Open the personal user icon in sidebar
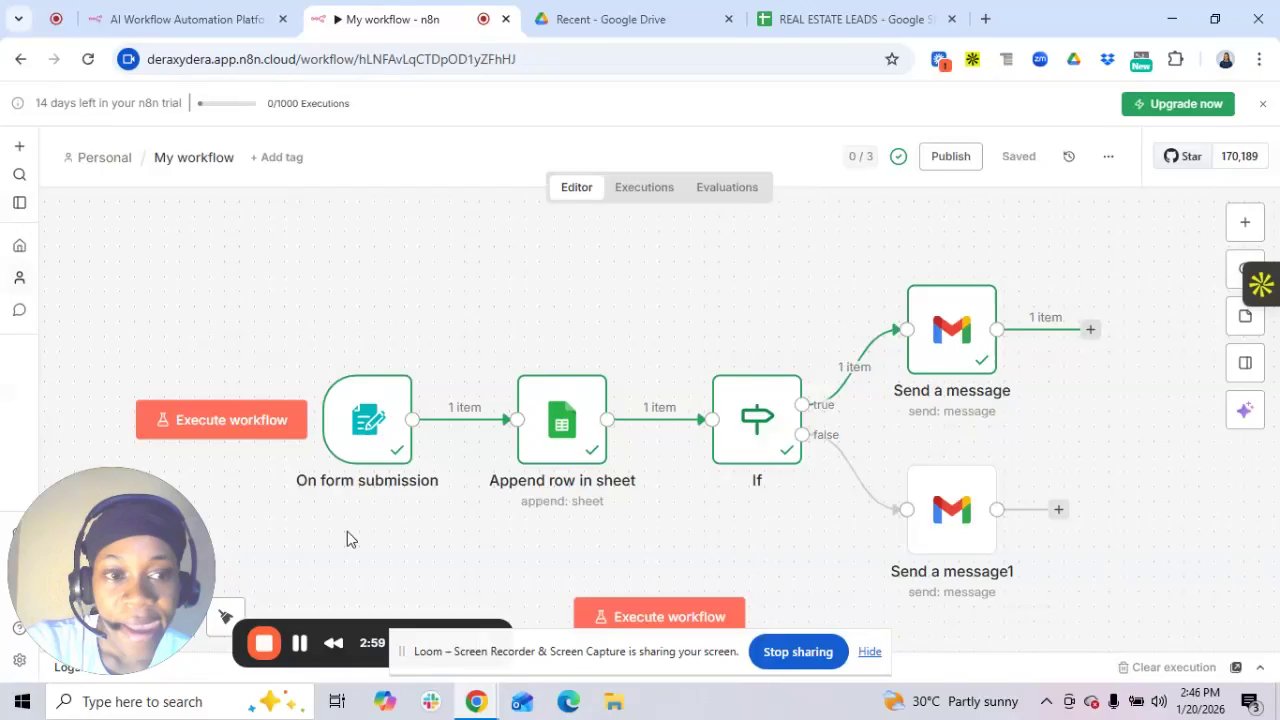Screen dimensions: 1280x720 click(19, 278)
